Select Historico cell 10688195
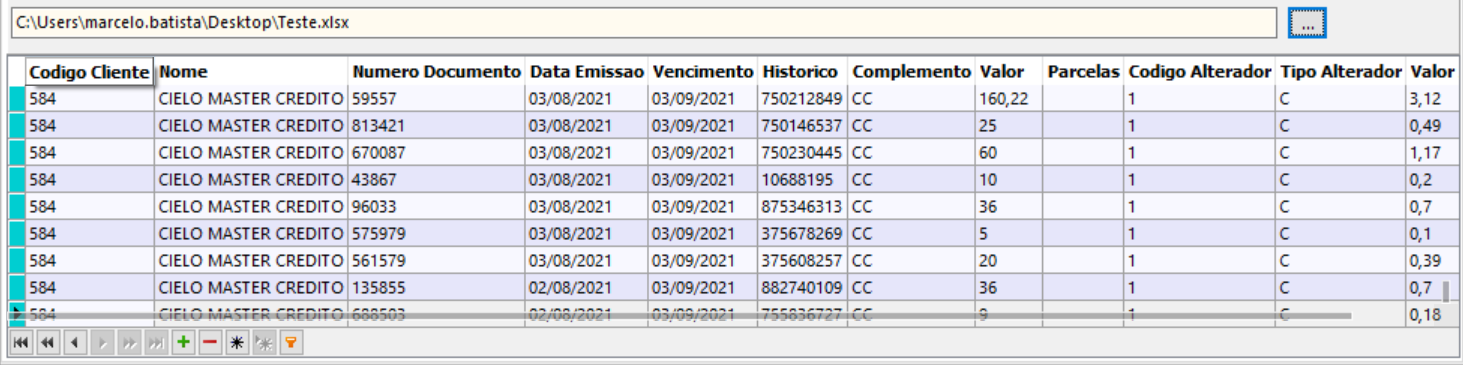Viewport: 1463px width, 365px height. point(803,180)
